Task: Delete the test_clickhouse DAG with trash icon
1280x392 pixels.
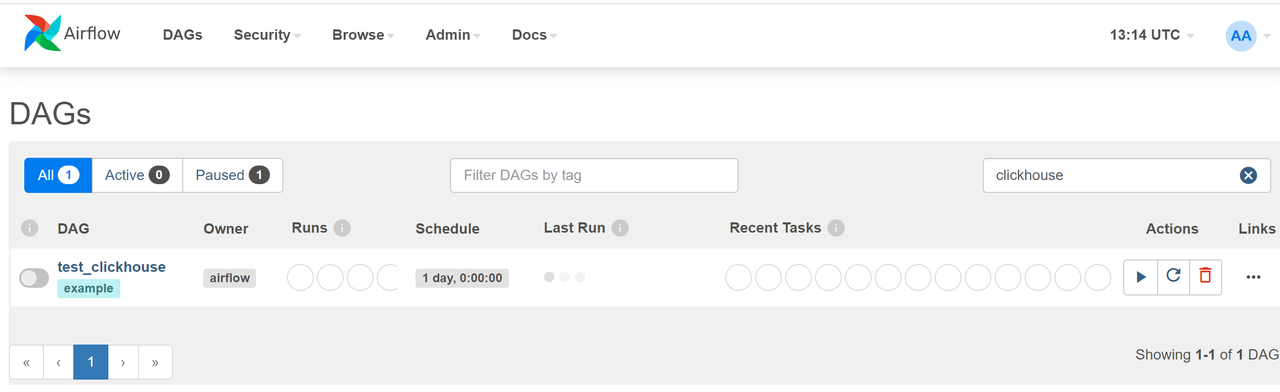Action: 1205,277
